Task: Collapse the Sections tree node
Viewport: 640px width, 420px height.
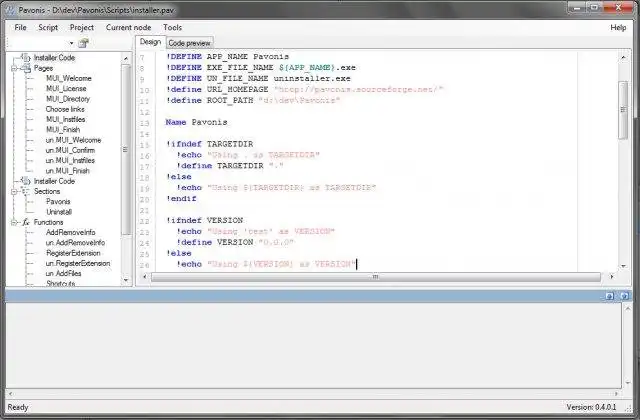Action: point(14,191)
